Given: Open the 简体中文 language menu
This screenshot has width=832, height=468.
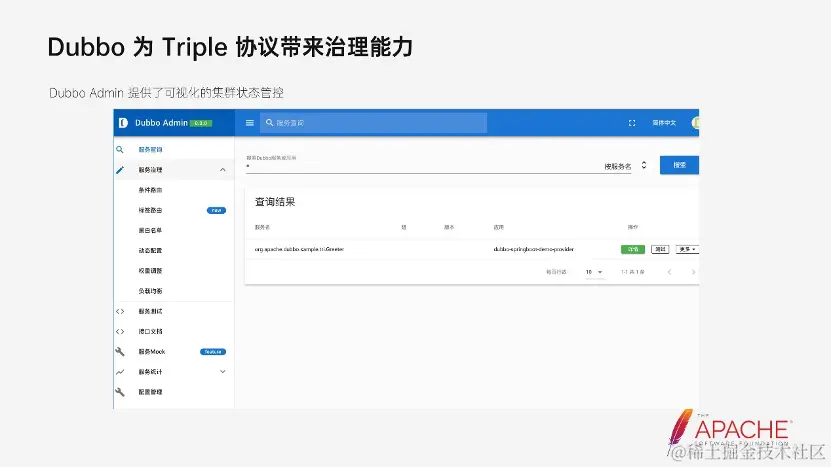Looking at the screenshot, I should (x=664, y=123).
